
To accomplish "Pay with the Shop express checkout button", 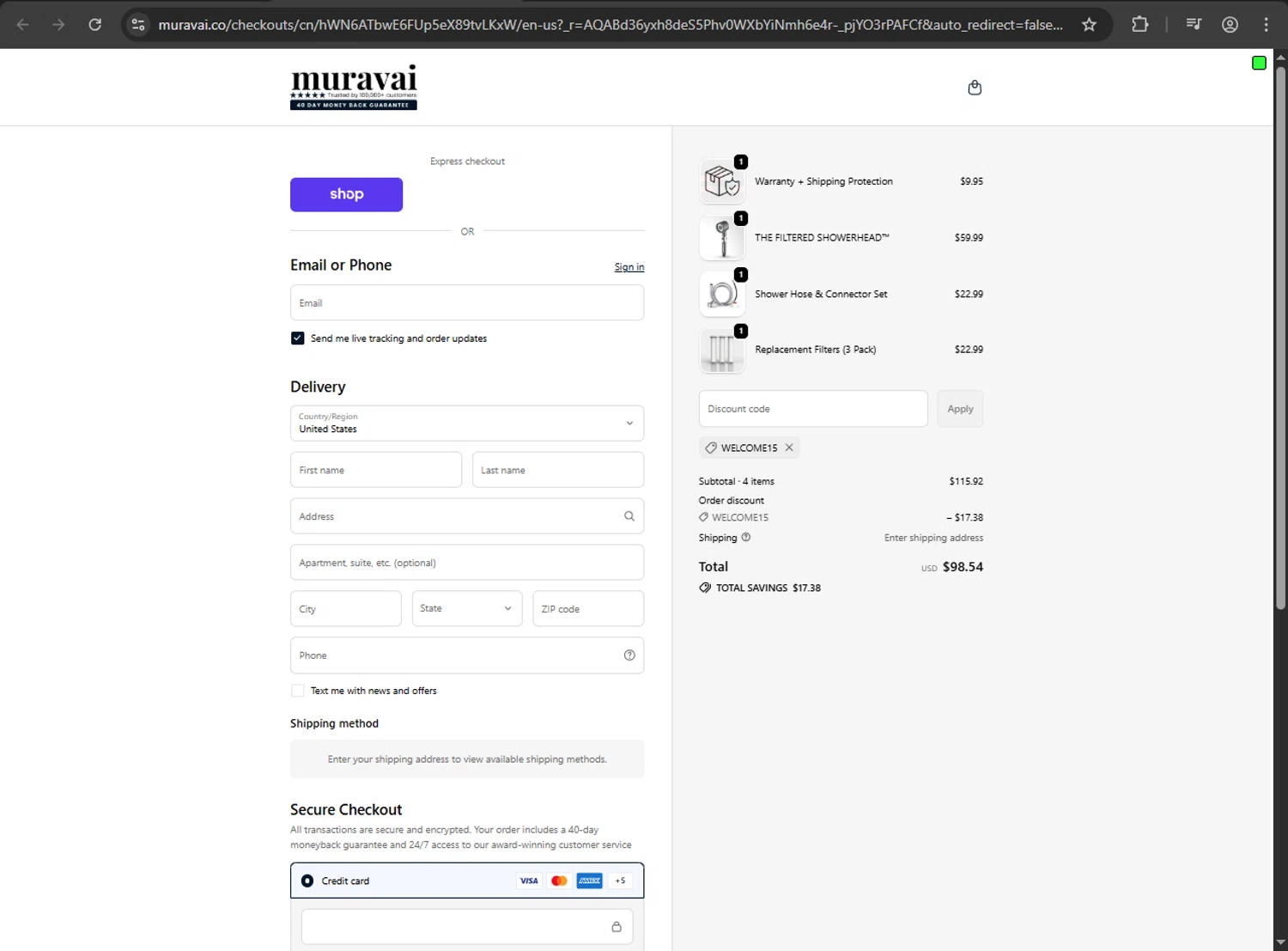I will coord(346,194).
